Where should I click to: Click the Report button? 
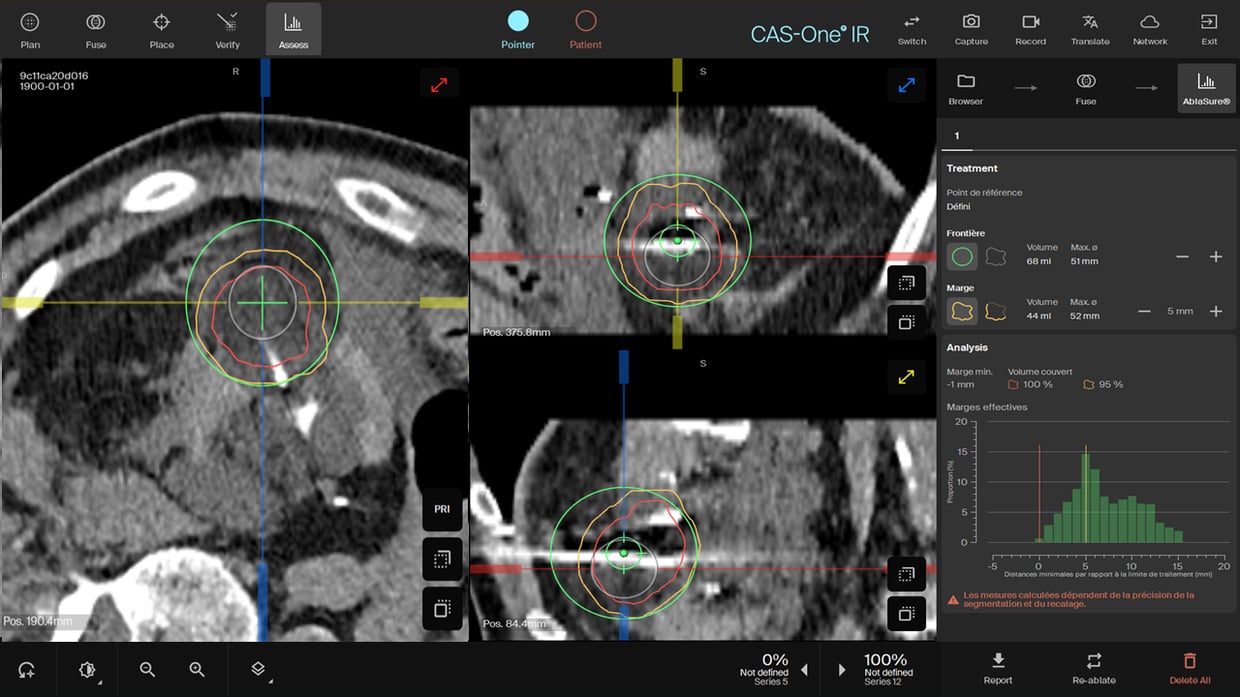pos(998,668)
